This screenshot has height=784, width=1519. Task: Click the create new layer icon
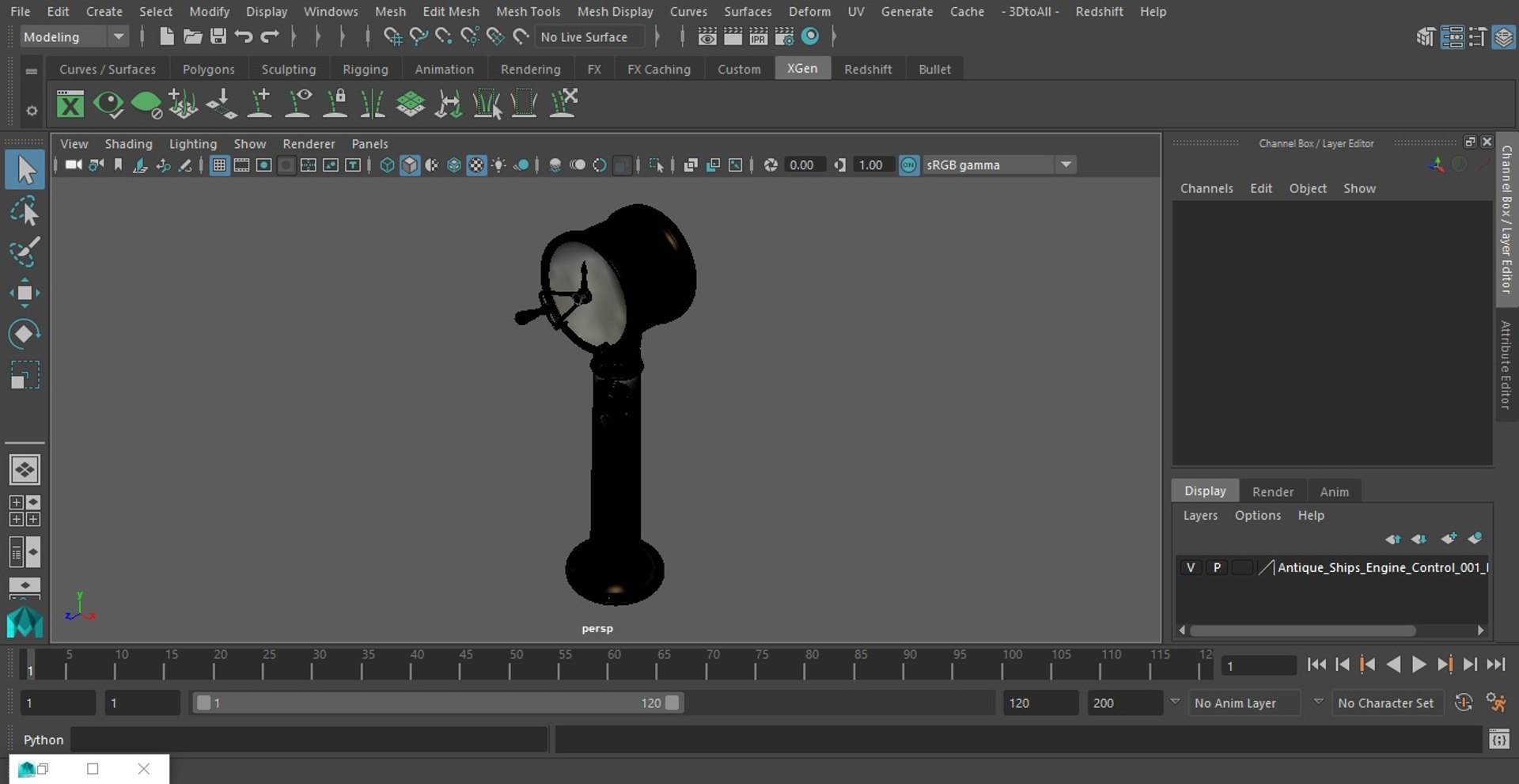[1449, 539]
